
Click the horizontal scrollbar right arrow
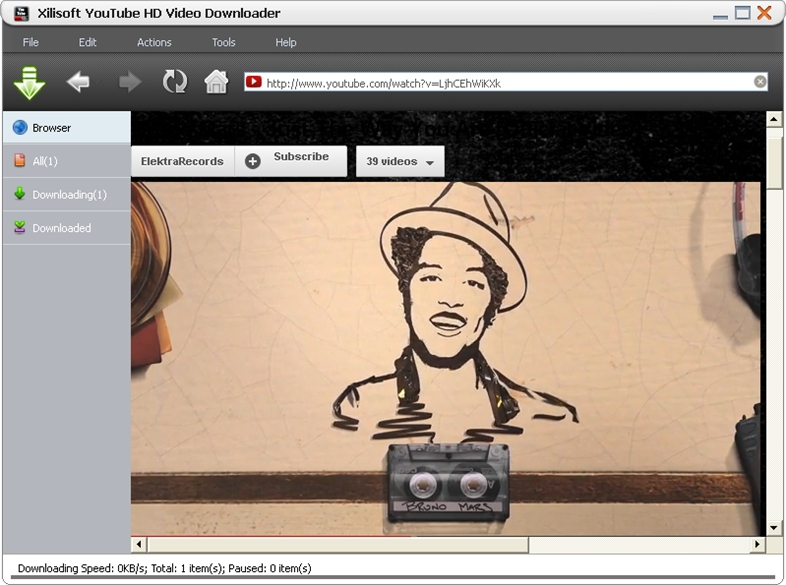pyautogui.click(x=757, y=545)
